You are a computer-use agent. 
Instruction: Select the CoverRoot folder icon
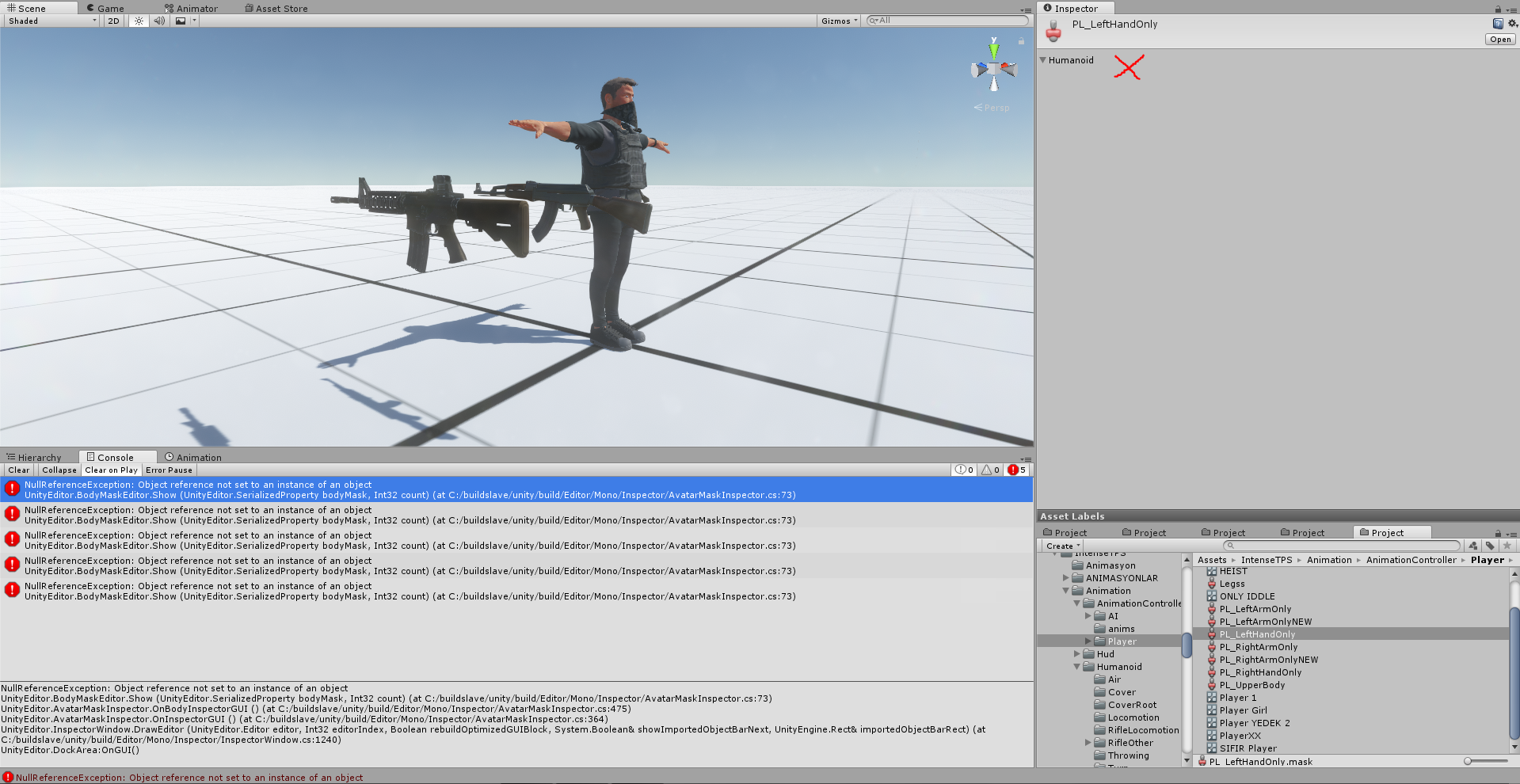(x=1099, y=705)
